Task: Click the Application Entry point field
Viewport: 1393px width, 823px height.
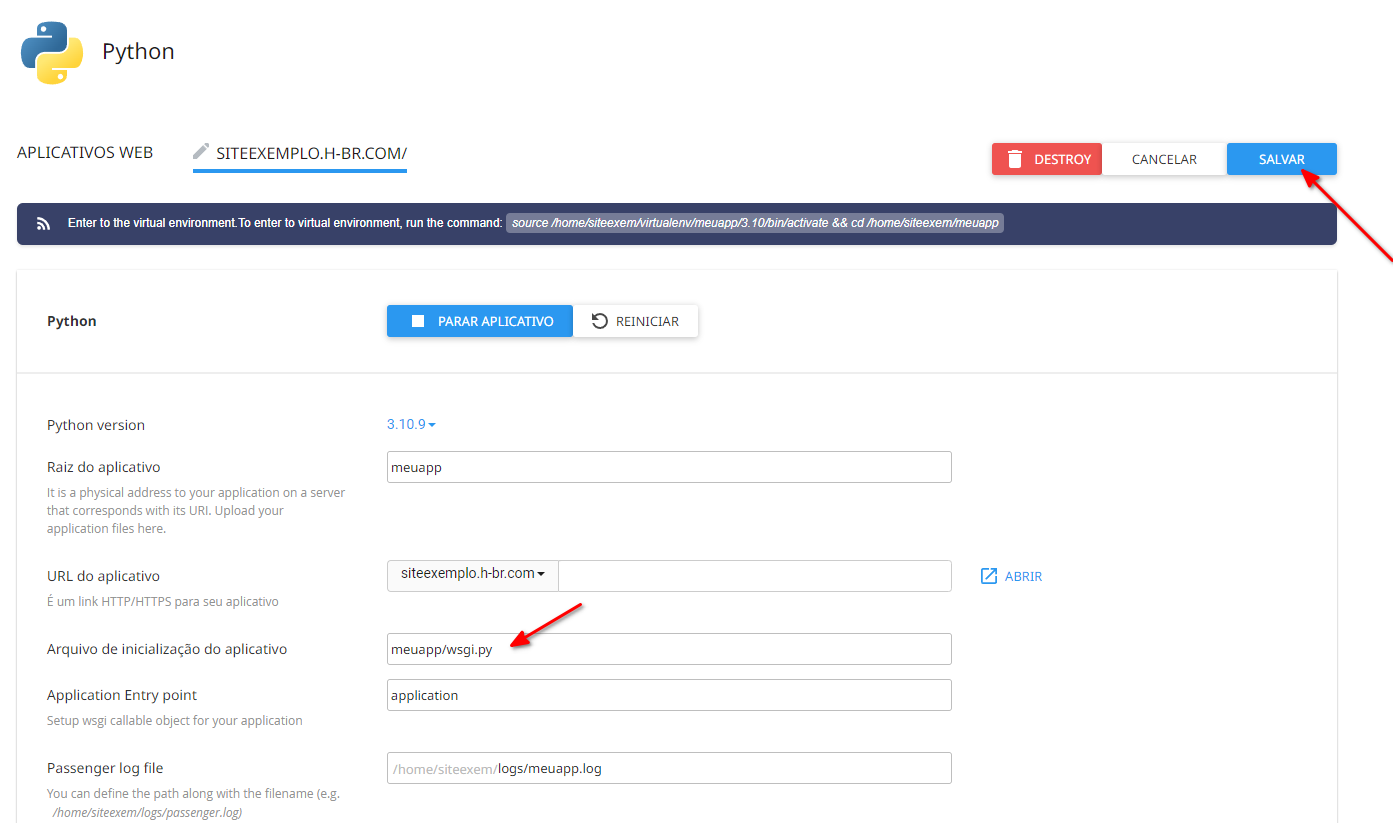Action: click(669, 695)
